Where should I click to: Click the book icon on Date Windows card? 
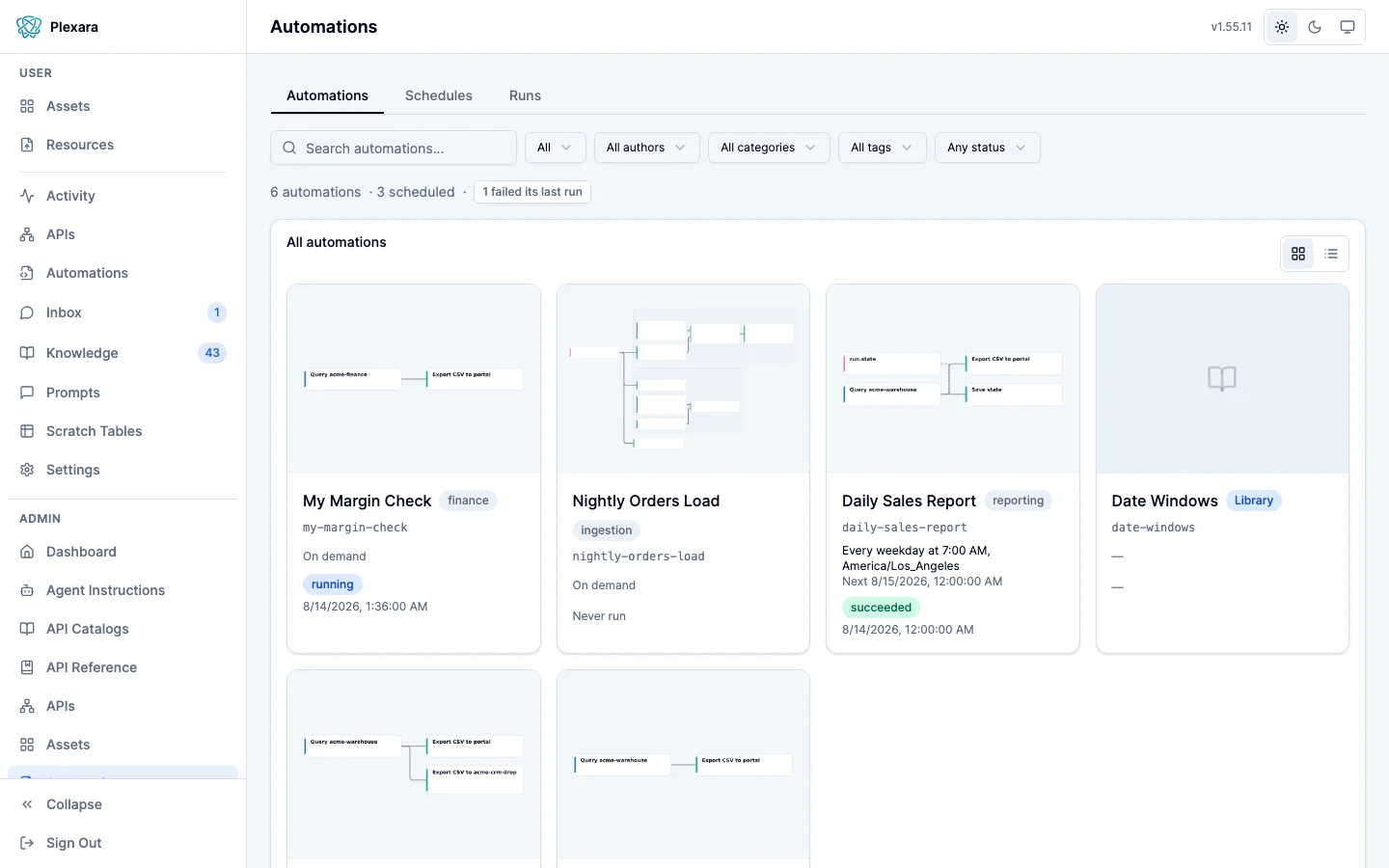[x=1222, y=378]
